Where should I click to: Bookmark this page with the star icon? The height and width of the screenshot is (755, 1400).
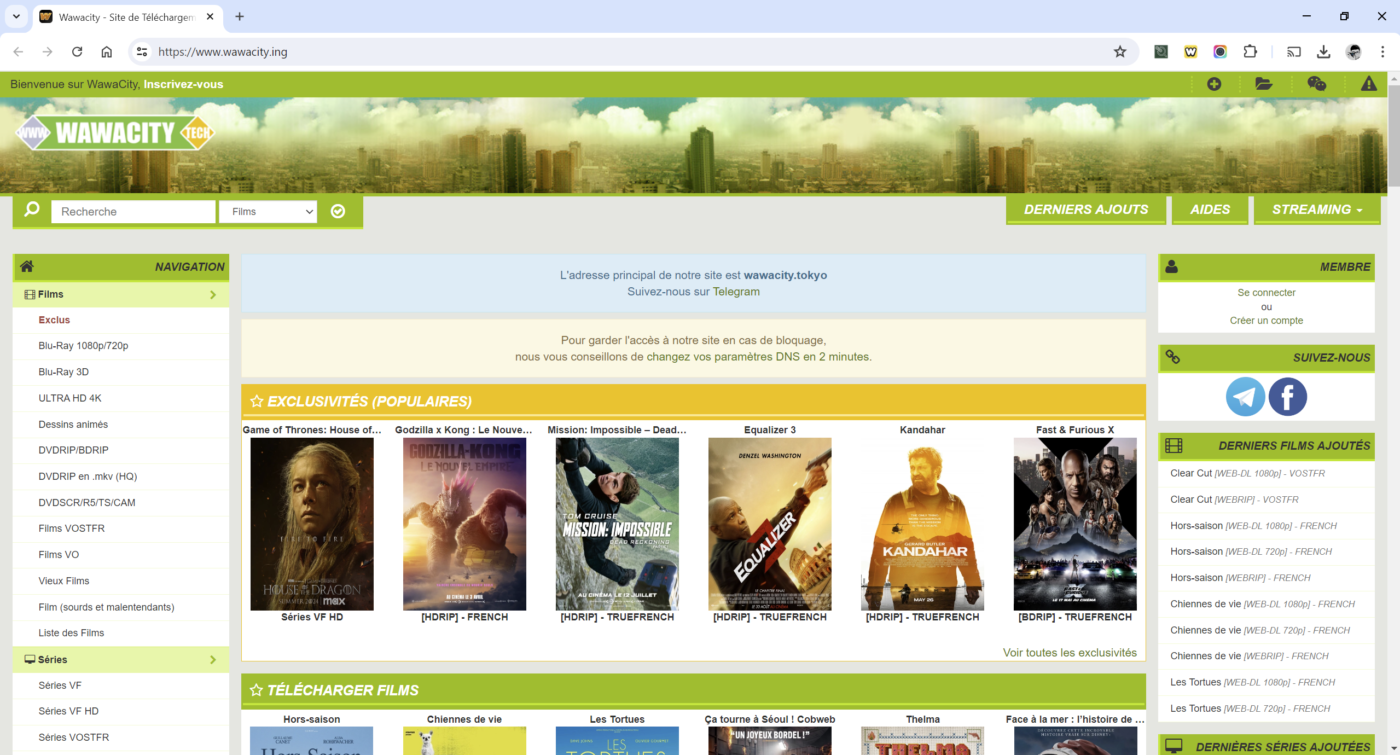pyautogui.click(x=1120, y=52)
